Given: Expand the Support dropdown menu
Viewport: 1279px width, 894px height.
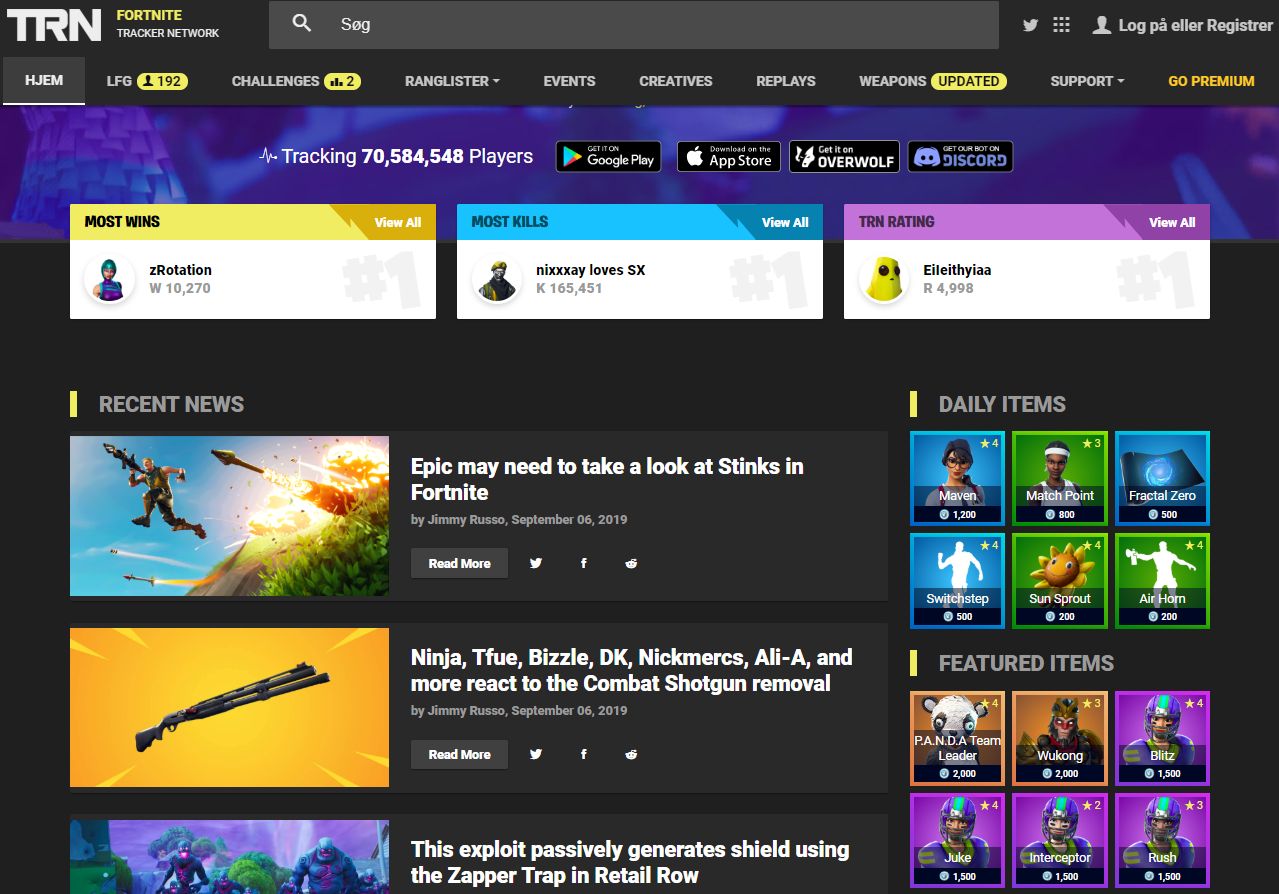Looking at the screenshot, I should point(1087,81).
